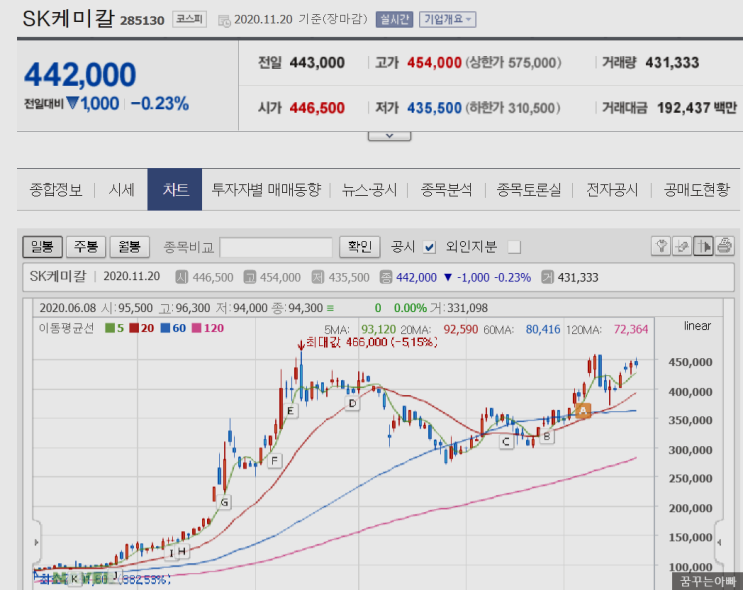Click the high price 454,000 in summary
The height and width of the screenshot is (590, 743).
click(435, 63)
